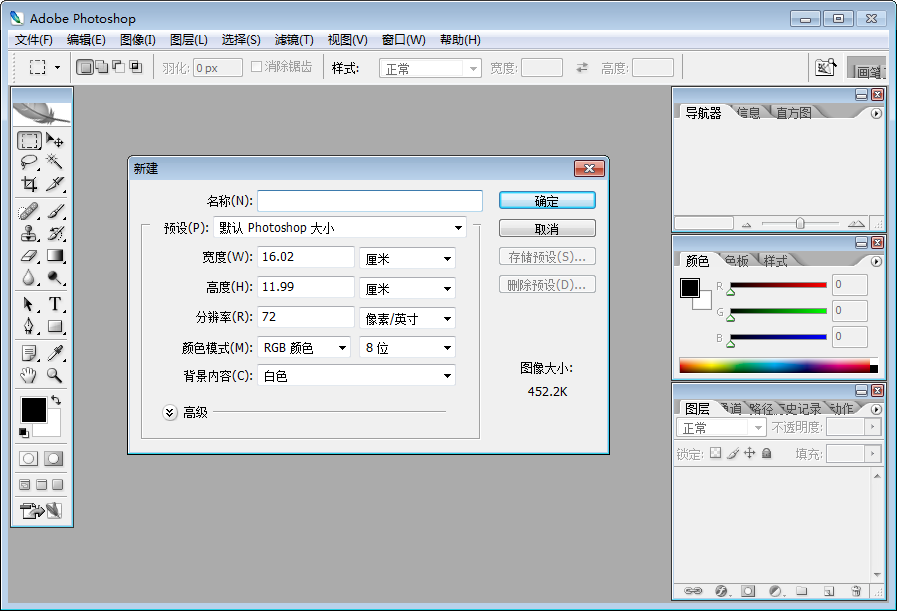Open the width unit dropdown

pos(407,259)
